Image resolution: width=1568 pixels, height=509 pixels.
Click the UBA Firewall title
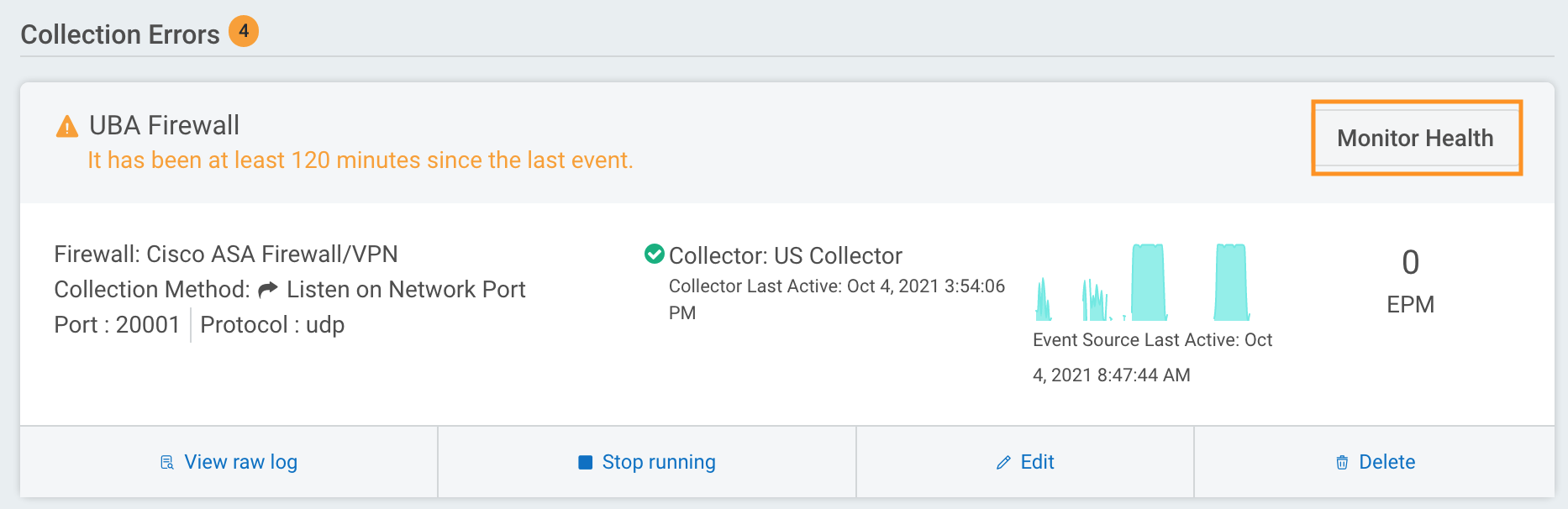click(x=164, y=125)
